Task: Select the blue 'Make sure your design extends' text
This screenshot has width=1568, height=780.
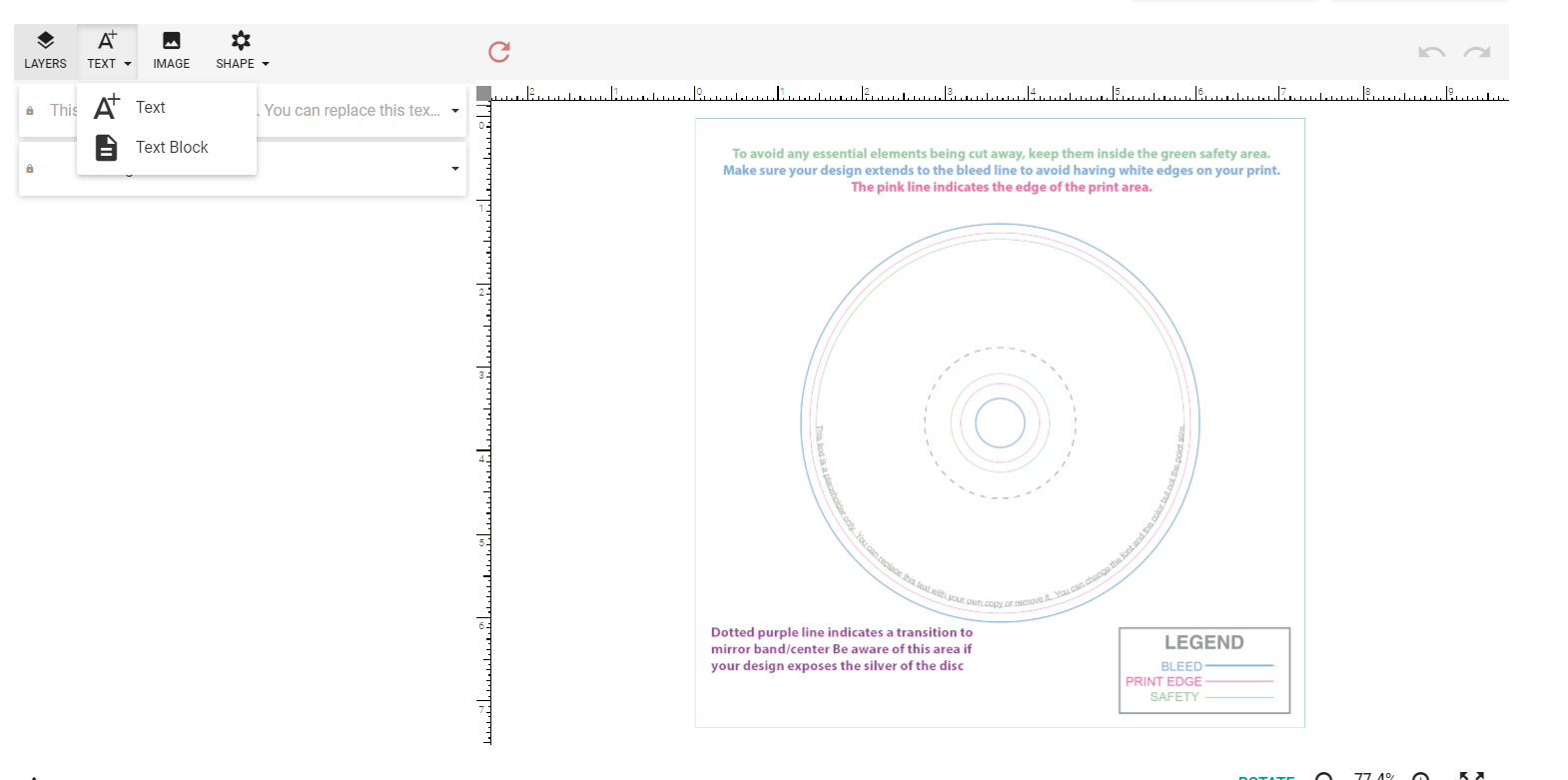Action: (x=1002, y=171)
